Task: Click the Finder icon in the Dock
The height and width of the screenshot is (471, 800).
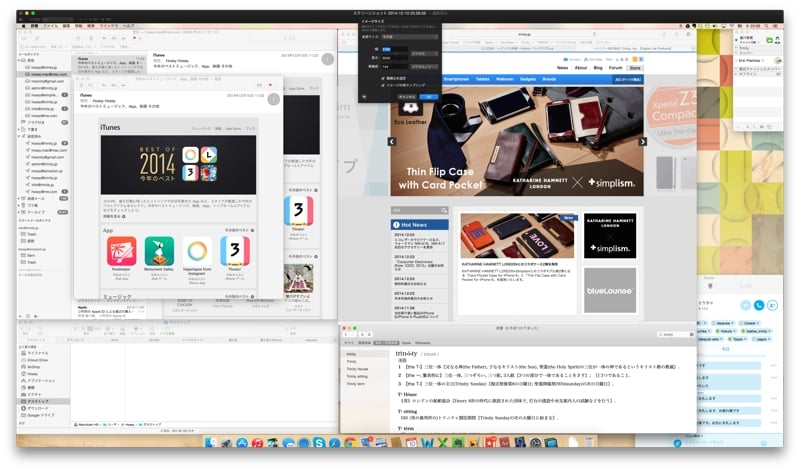Action: (212, 442)
